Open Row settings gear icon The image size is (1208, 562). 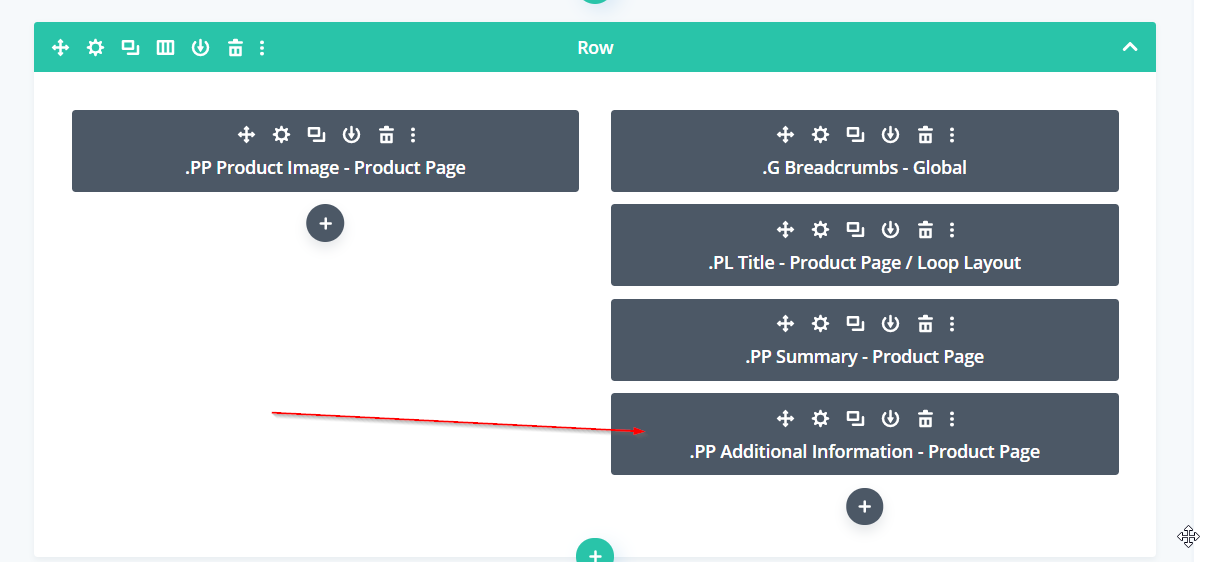tap(95, 47)
